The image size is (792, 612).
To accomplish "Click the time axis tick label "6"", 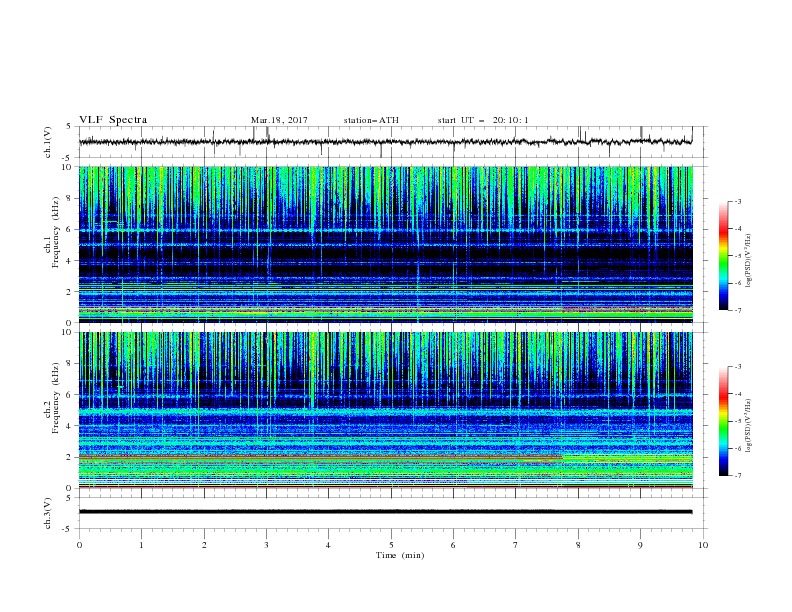I will [x=453, y=545].
